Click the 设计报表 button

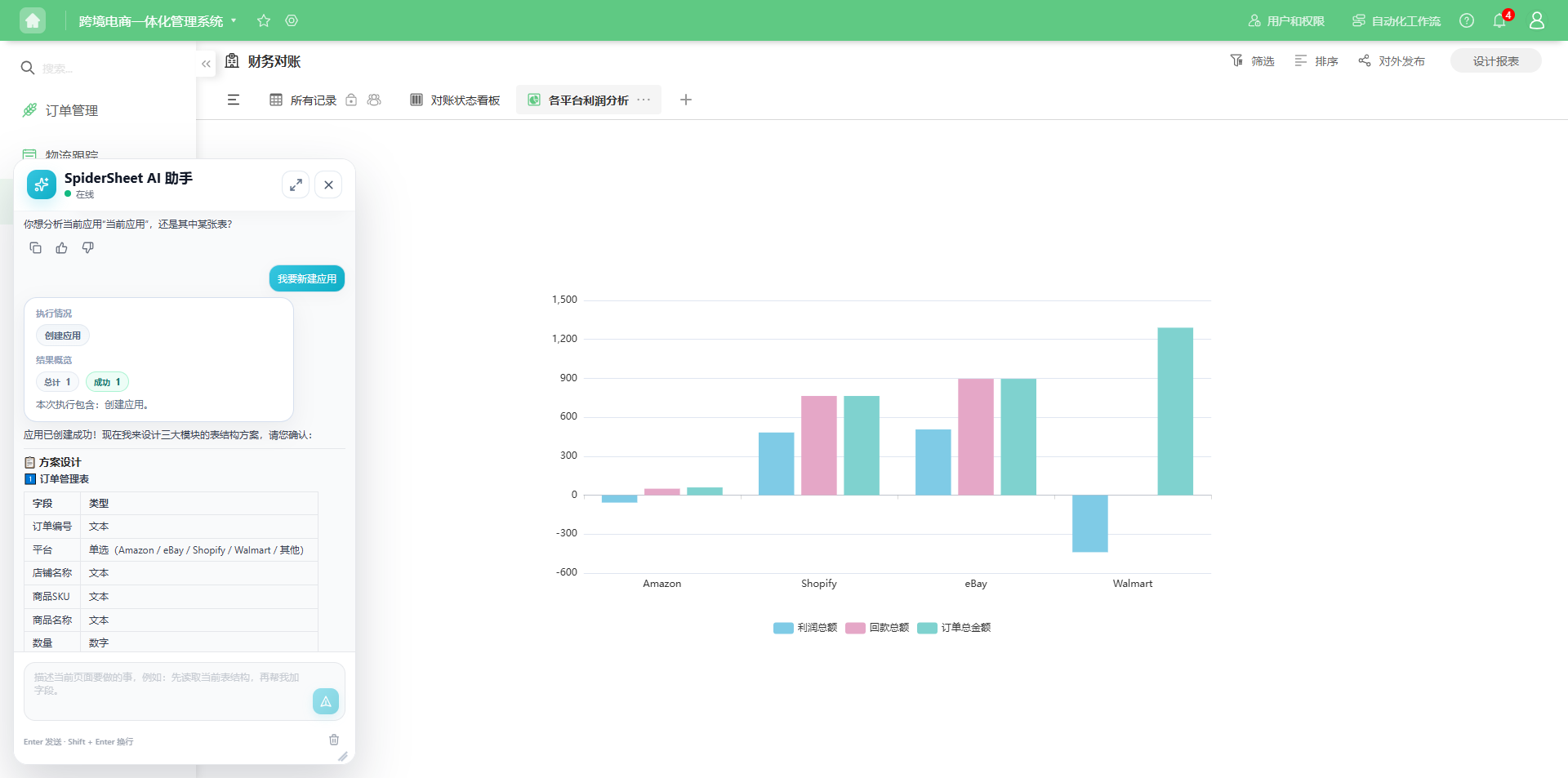1496,61
